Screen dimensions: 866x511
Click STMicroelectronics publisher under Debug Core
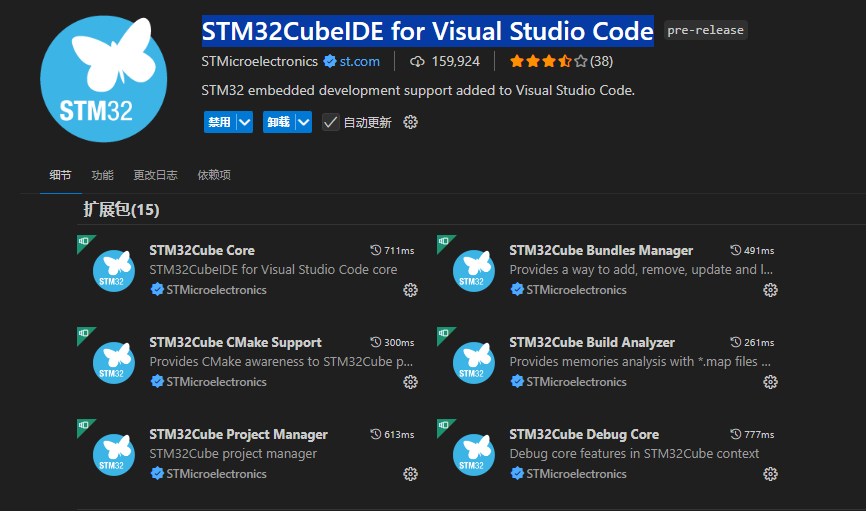[576, 474]
